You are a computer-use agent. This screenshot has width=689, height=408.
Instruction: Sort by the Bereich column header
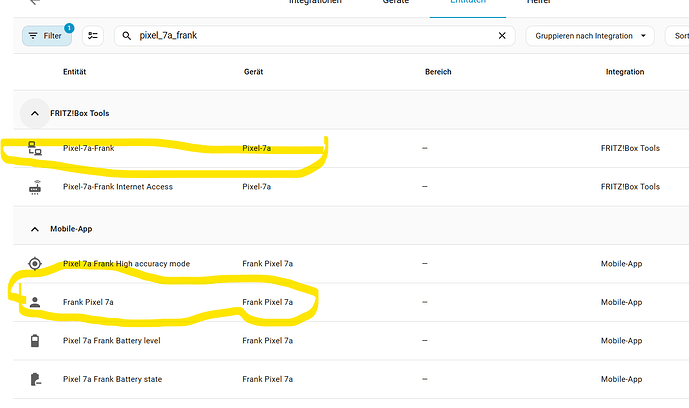coord(438,72)
